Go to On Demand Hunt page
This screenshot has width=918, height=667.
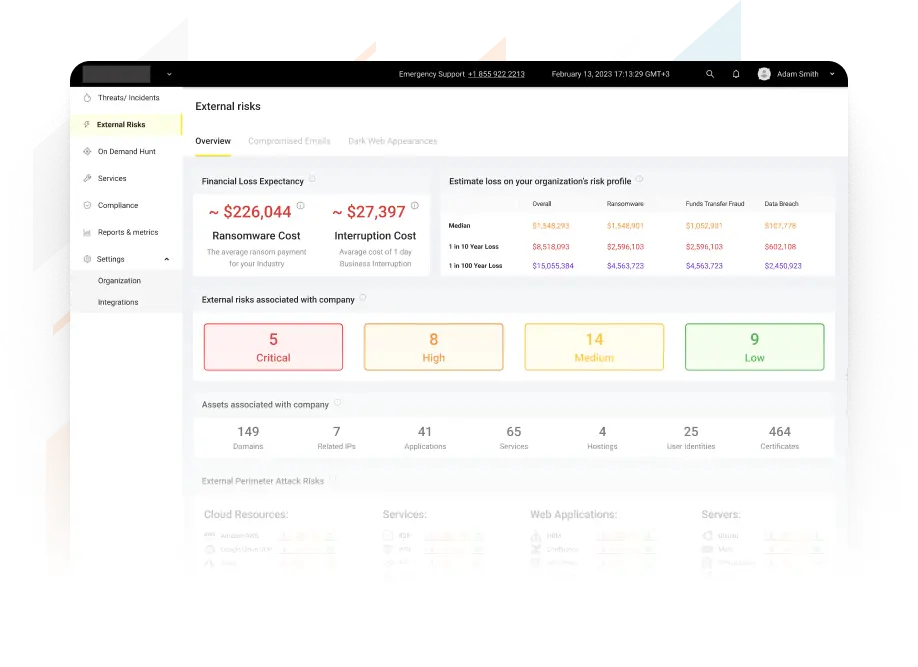[x=126, y=151]
